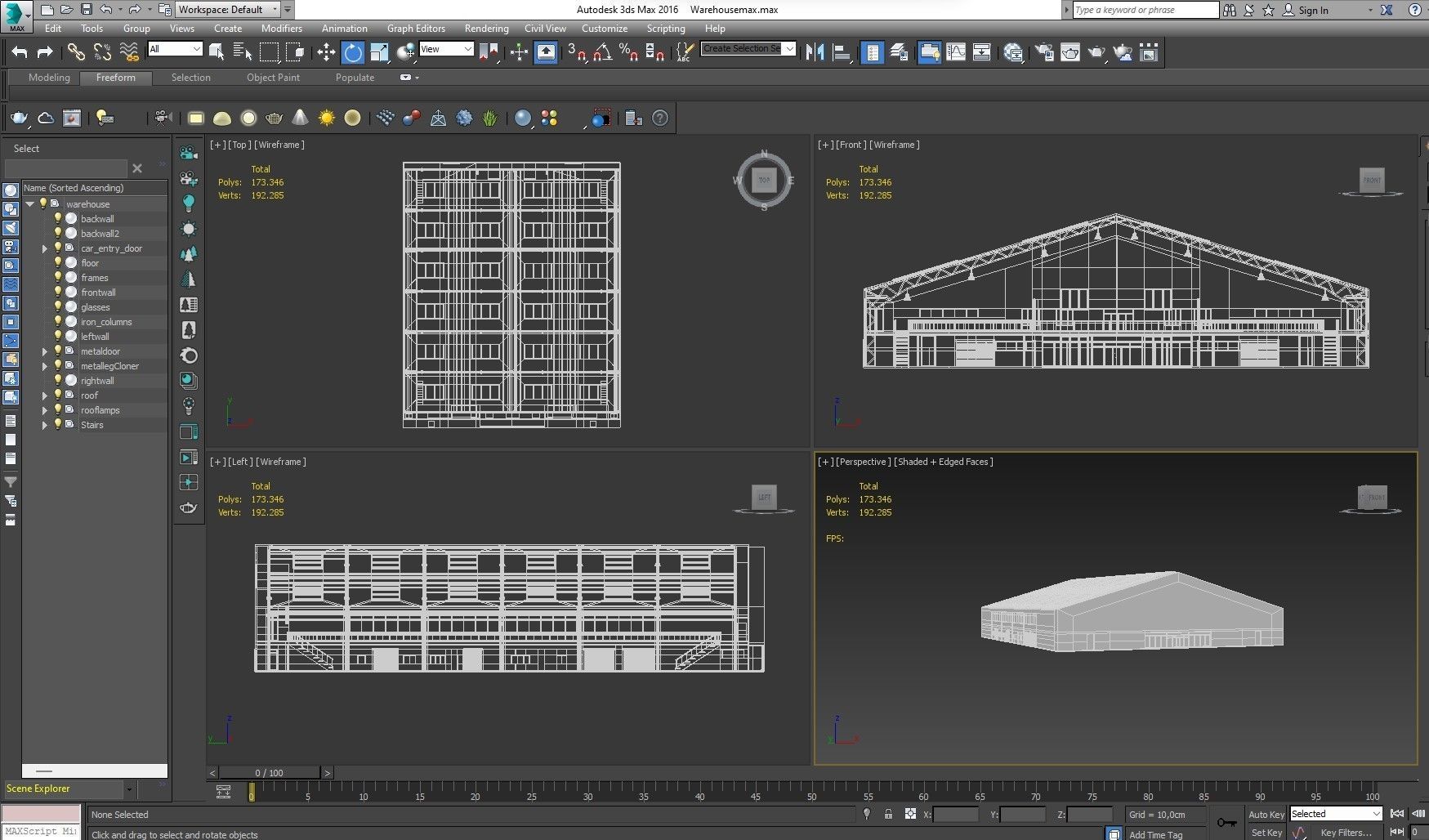
Task: Select the Move tool
Action: [x=326, y=52]
